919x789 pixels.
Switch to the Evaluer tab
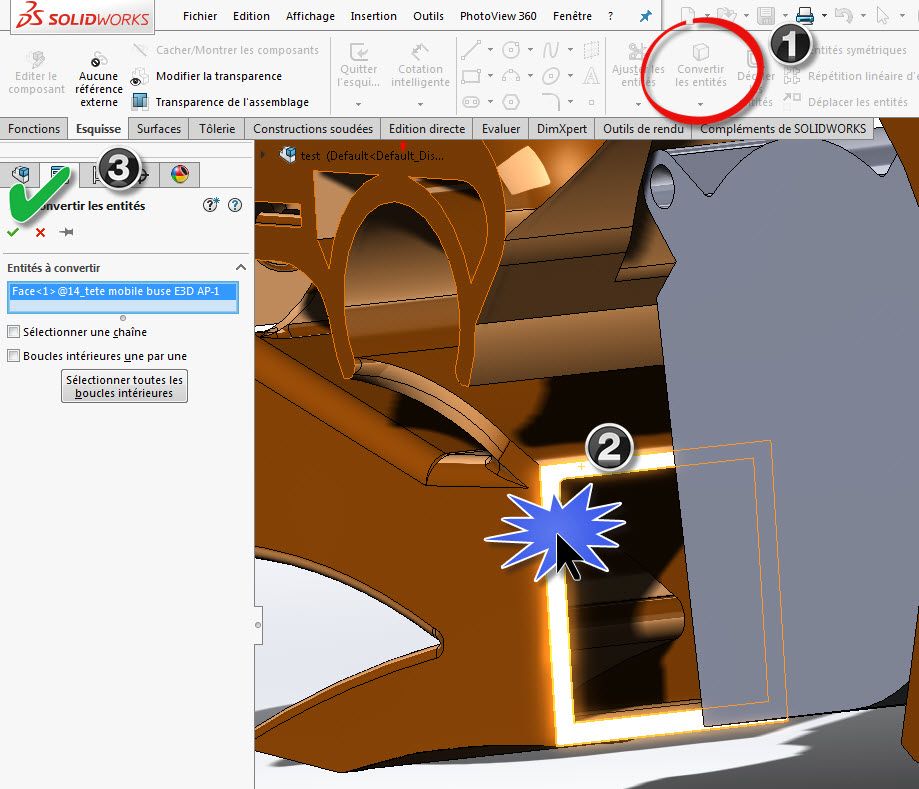[501, 128]
